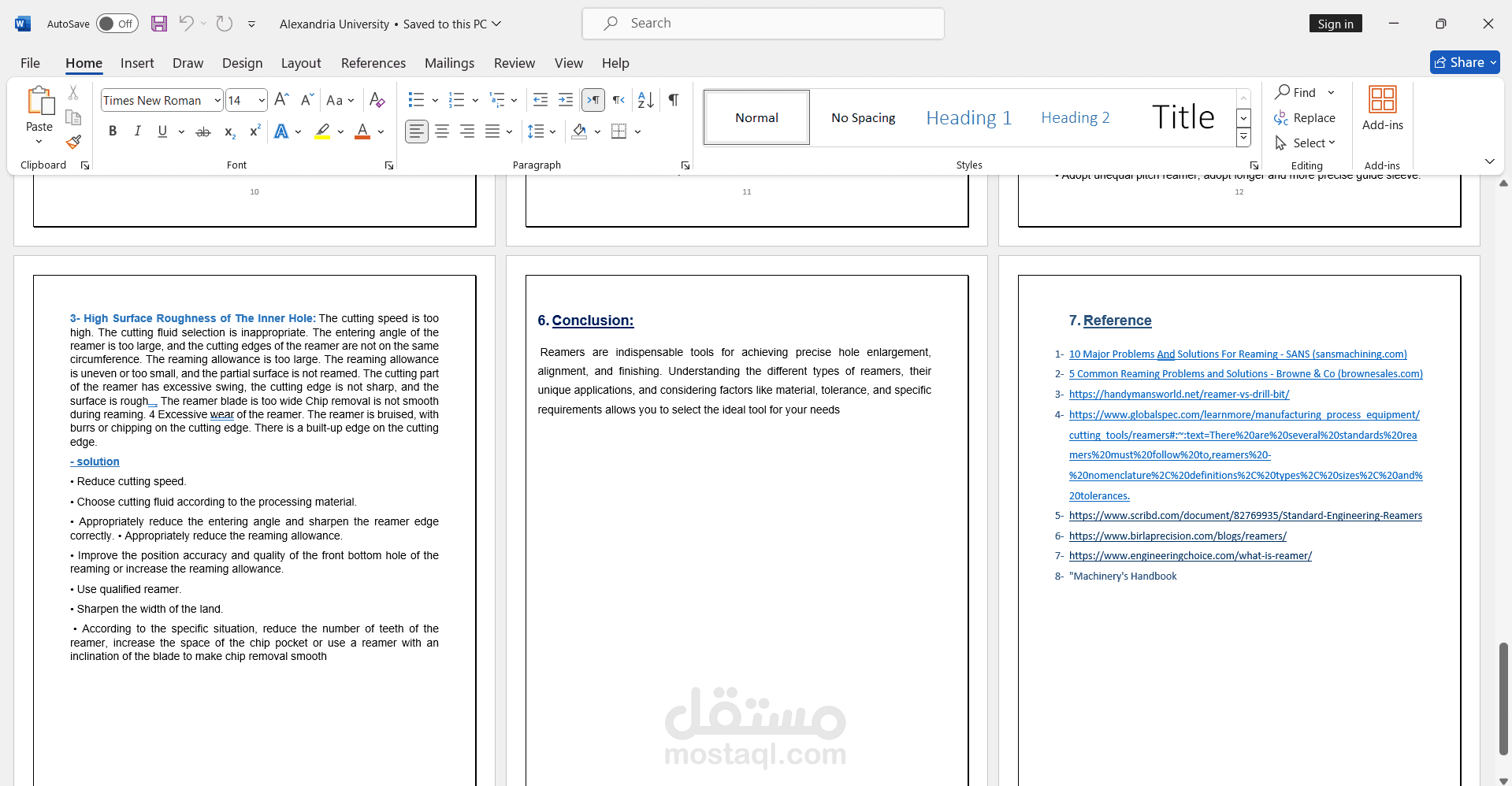Click the Cut scissors icon

coord(73,93)
